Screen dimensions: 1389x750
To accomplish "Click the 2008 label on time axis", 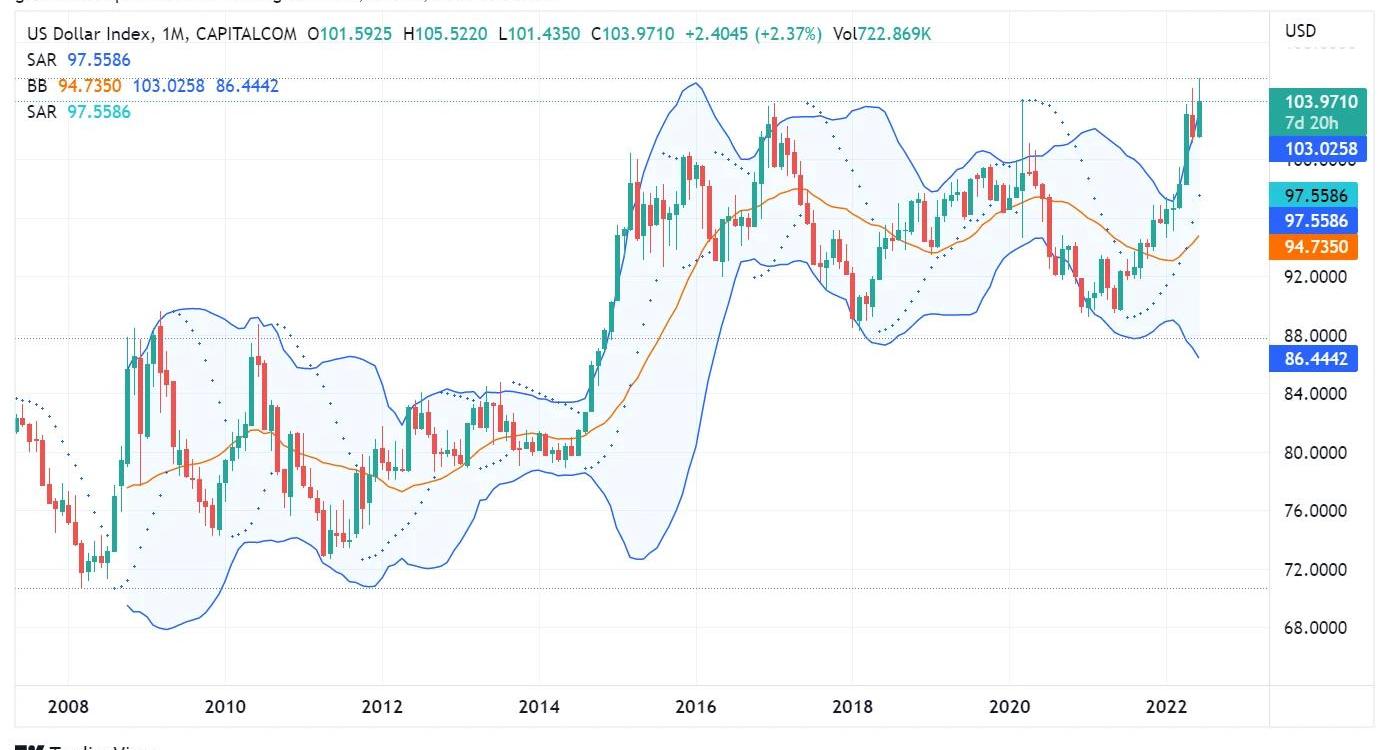I will [68, 707].
